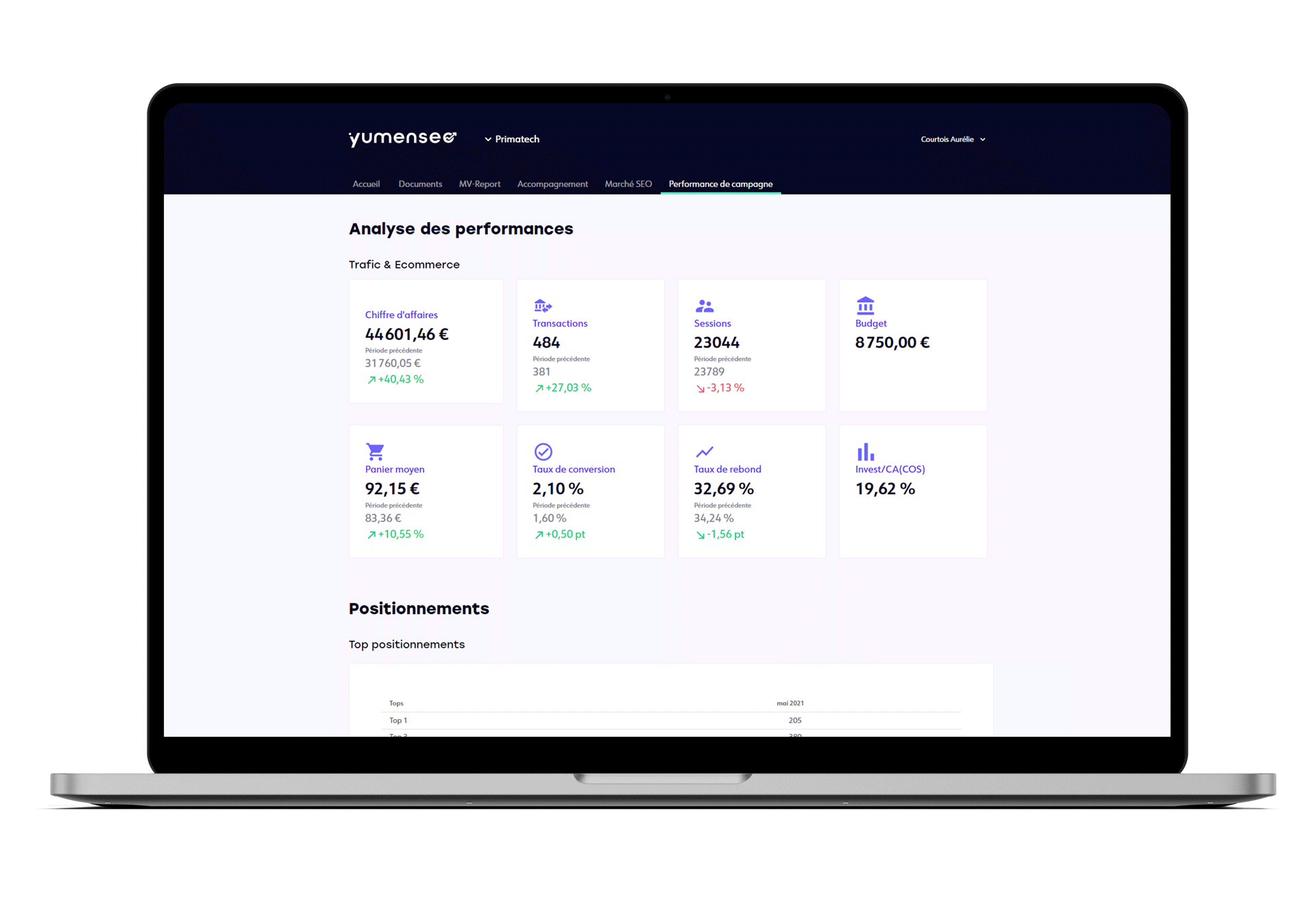Screen dimensions: 1316x911
Task: Click the Taux de rebond trend icon
Action: (705, 452)
